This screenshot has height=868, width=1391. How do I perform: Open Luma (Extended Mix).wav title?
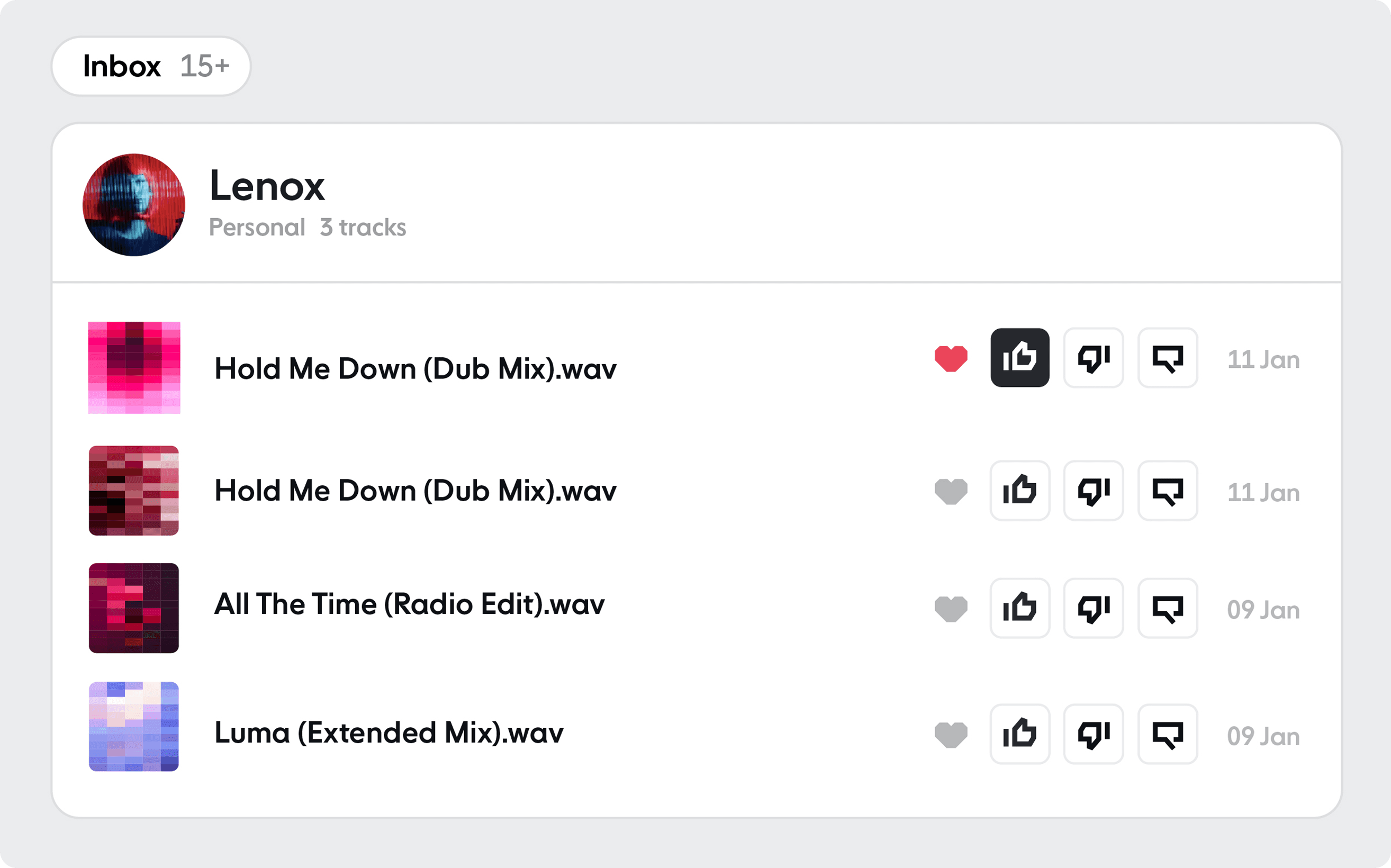389,733
